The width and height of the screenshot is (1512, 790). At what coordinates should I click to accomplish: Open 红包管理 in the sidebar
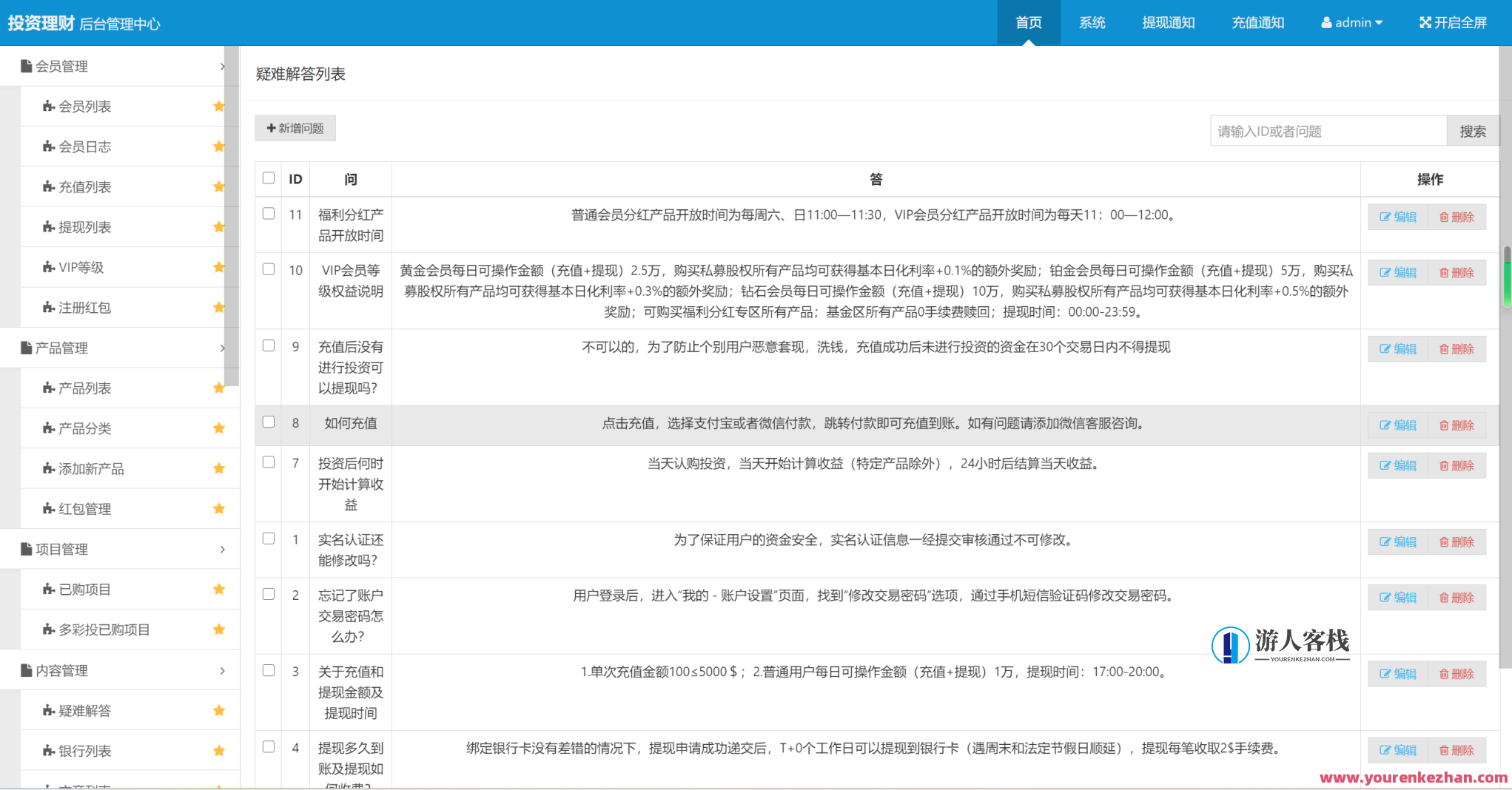[x=86, y=508]
